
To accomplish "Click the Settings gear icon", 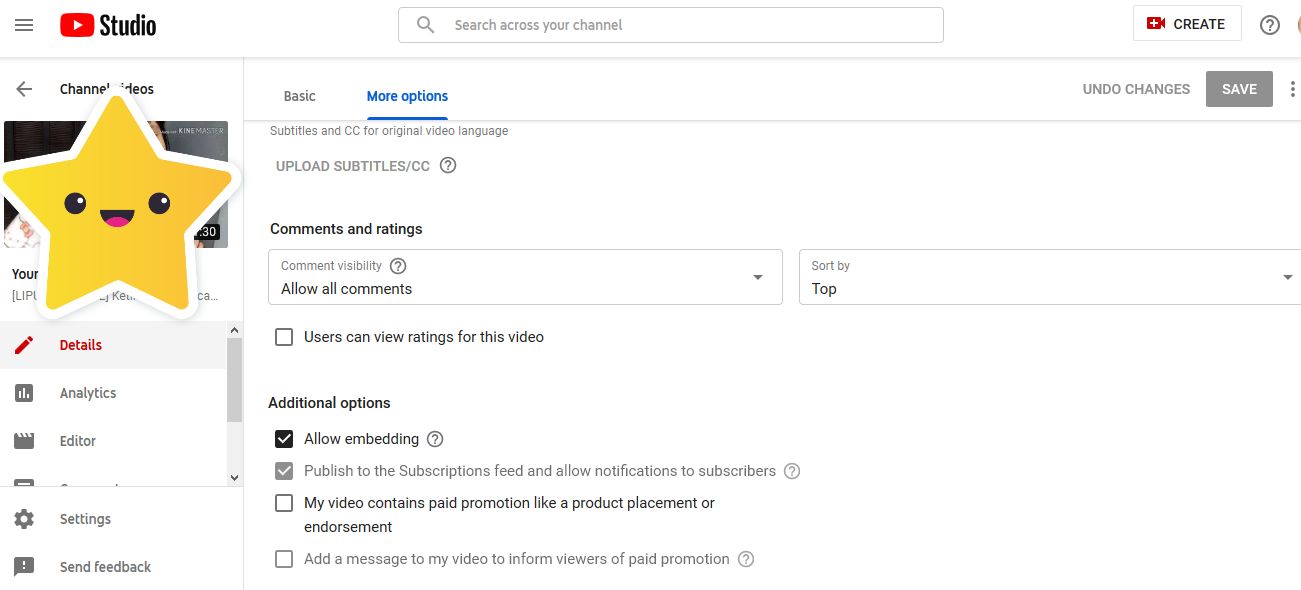I will pyautogui.click(x=24, y=519).
